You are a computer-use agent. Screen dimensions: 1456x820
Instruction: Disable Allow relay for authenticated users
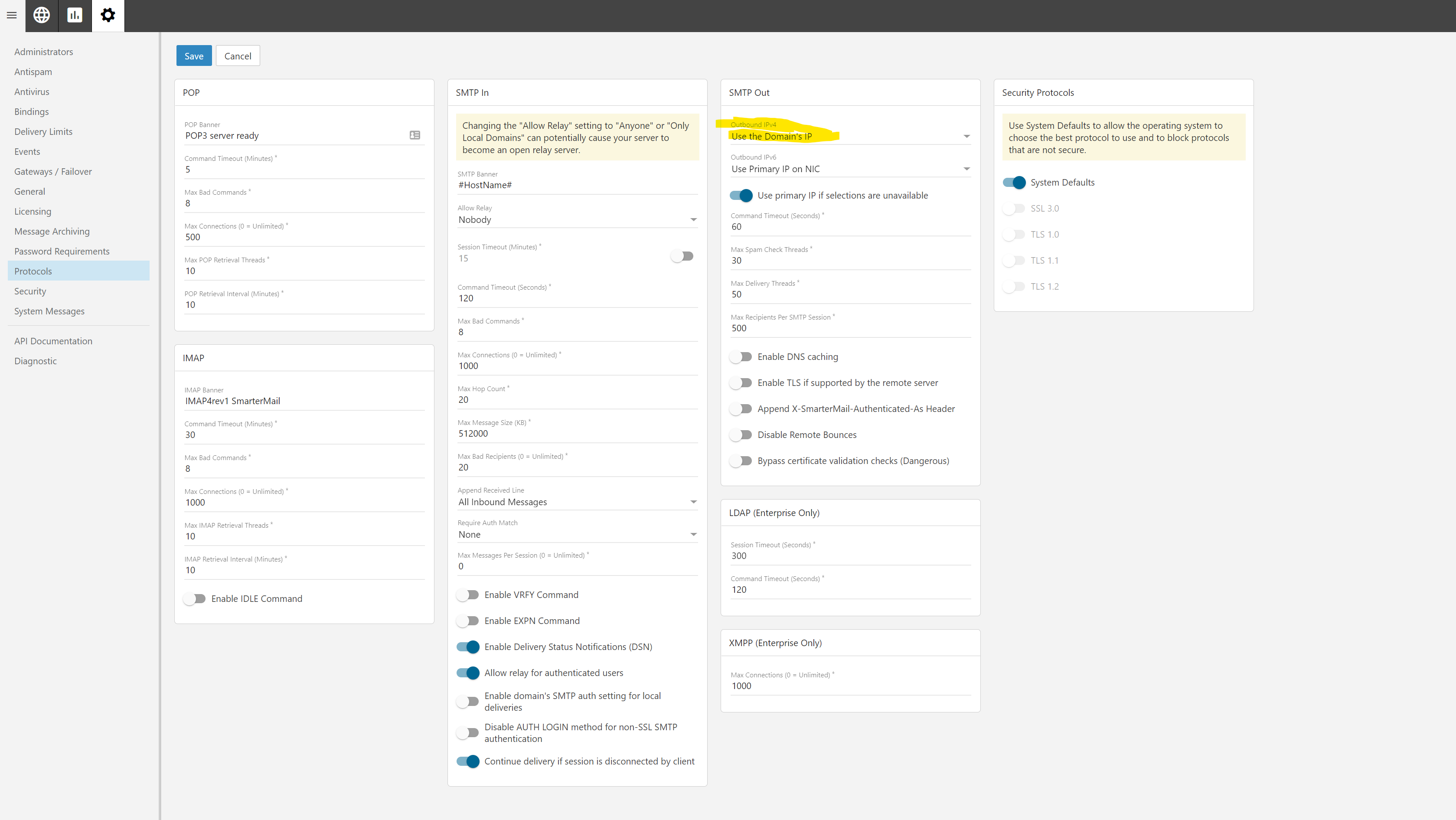point(468,673)
